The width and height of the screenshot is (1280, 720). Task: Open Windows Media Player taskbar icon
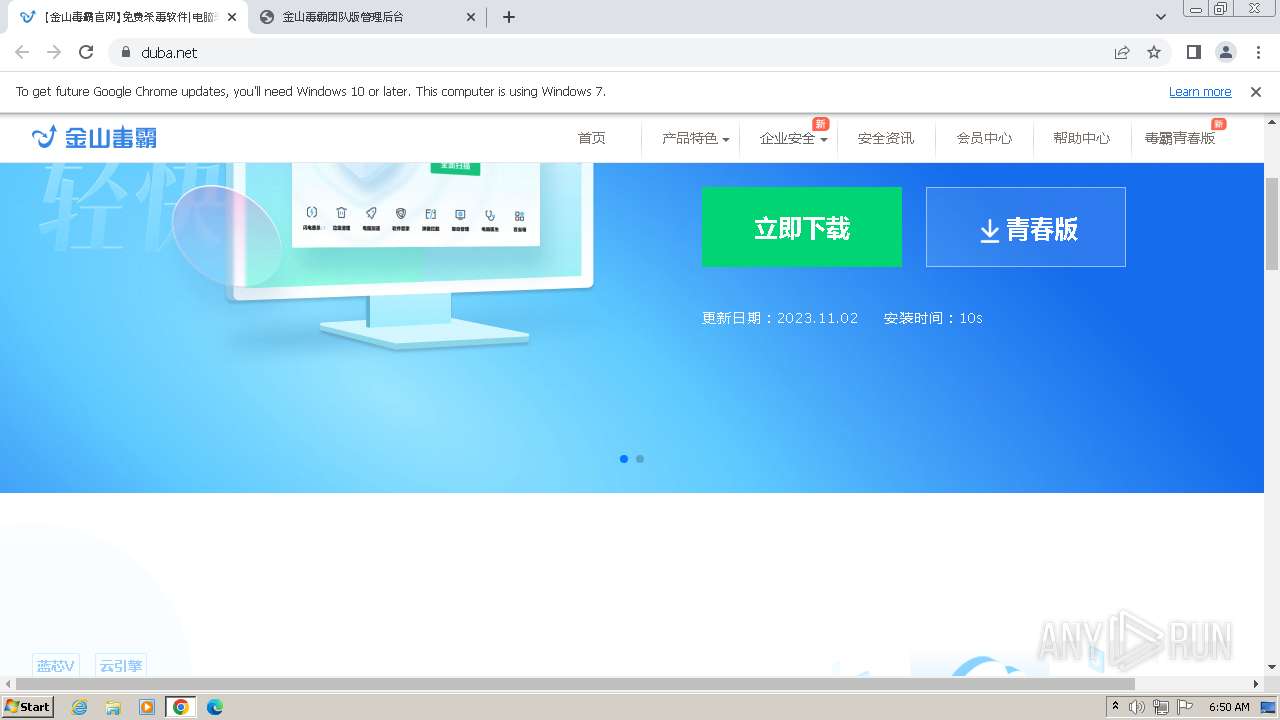tap(147, 707)
